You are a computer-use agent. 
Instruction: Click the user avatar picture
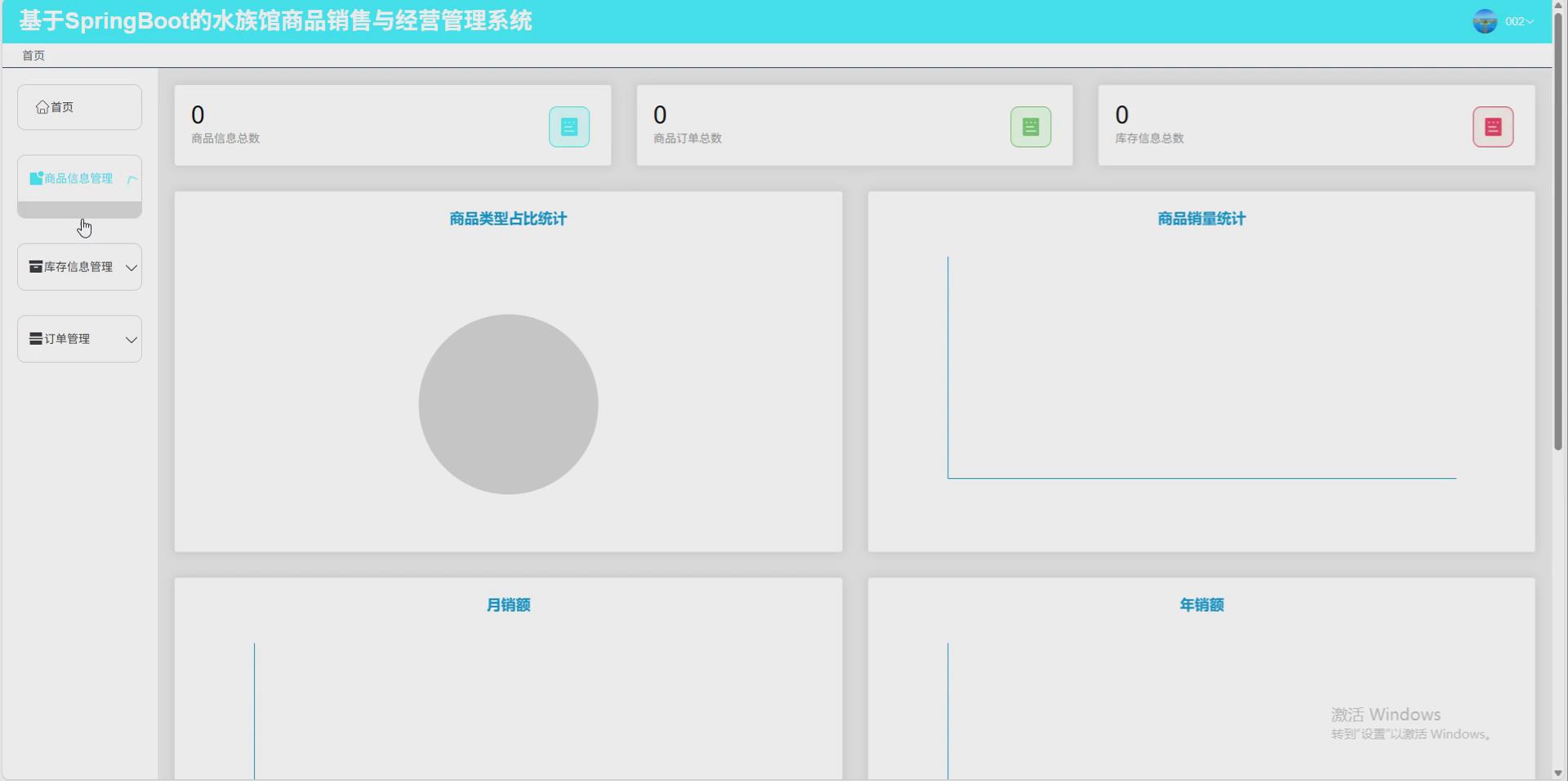click(x=1485, y=21)
